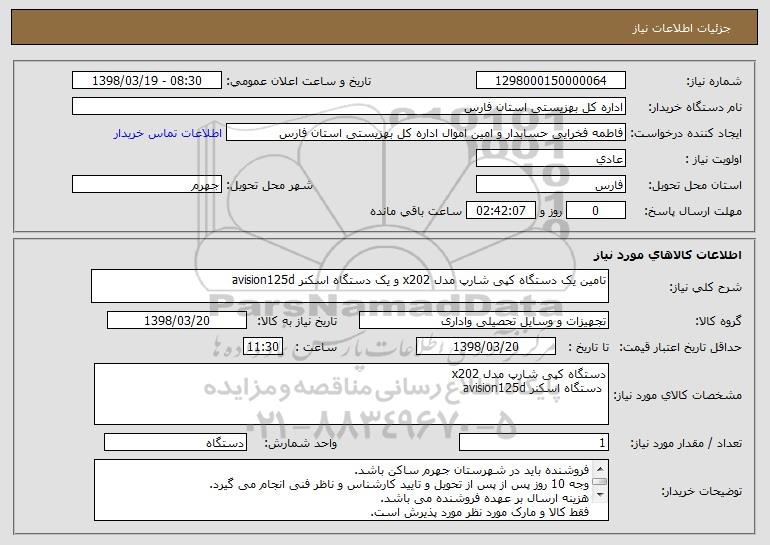The width and height of the screenshot is (770, 545).
Task: Click the quantity field showing 1
Action: click(x=534, y=442)
